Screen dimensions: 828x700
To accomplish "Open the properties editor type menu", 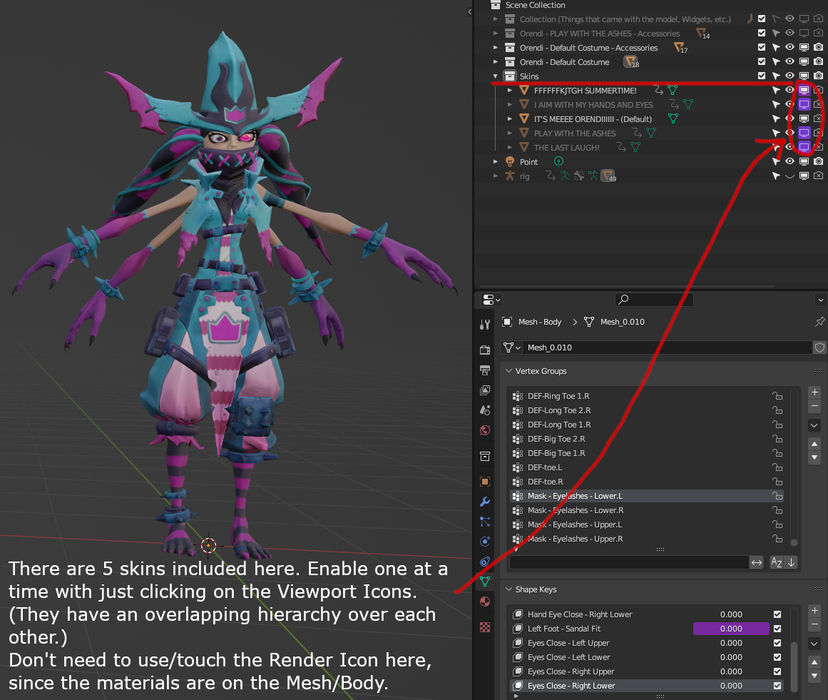I will click(491, 300).
